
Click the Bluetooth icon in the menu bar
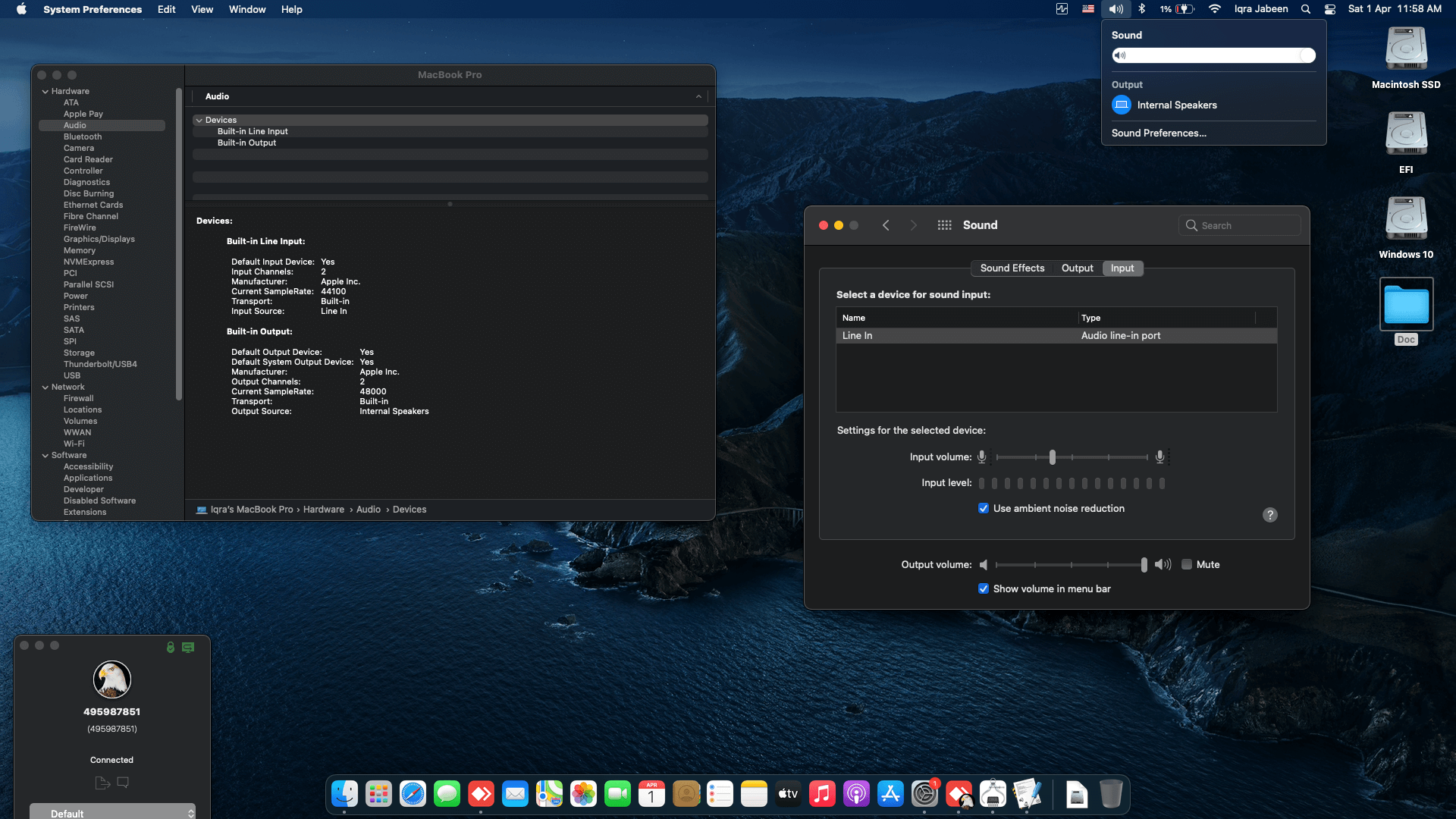pyautogui.click(x=1143, y=9)
